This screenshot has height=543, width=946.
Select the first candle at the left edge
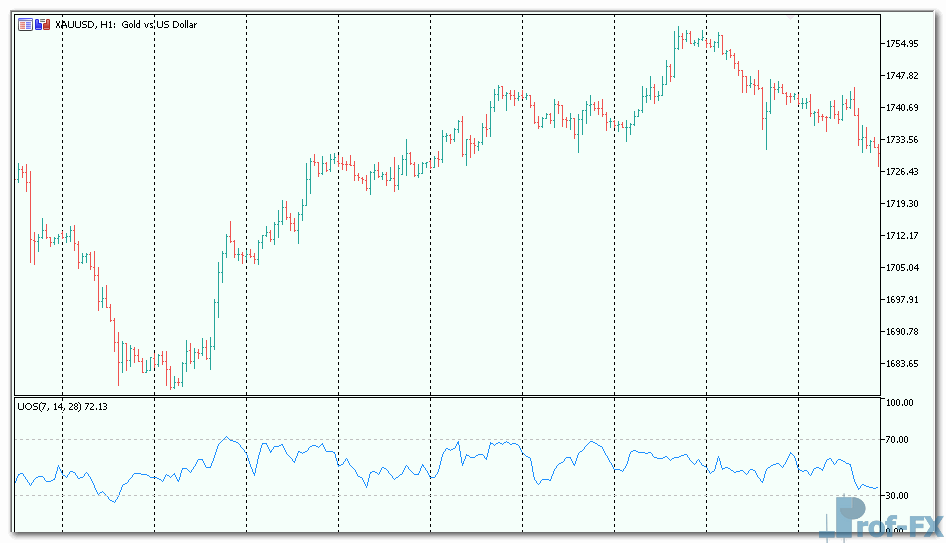[19, 173]
